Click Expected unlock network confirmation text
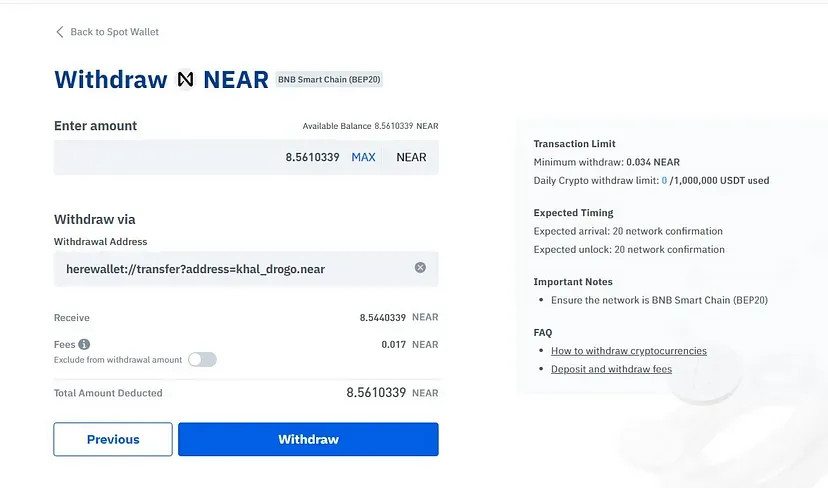 pos(629,249)
